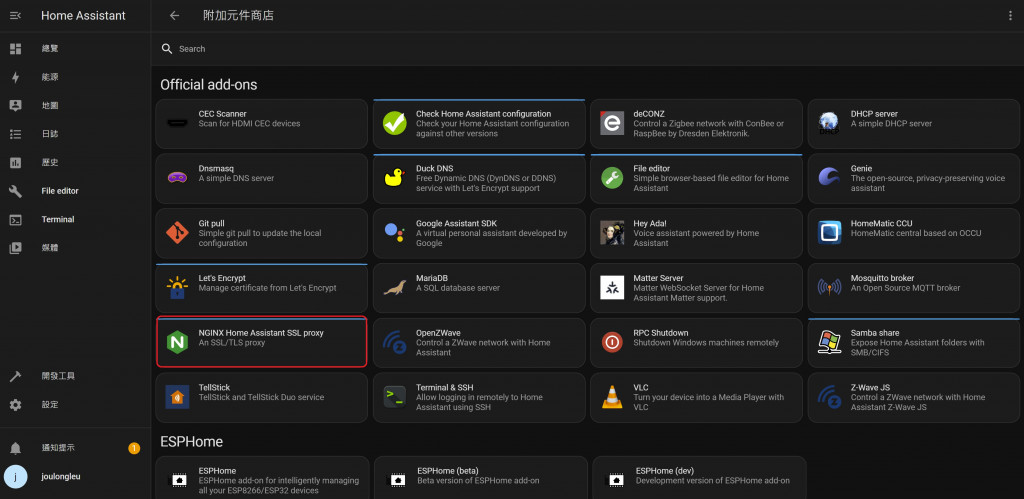Click the Dnsmasq mask icon
Screen dimensions: 1024x499
point(177,178)
